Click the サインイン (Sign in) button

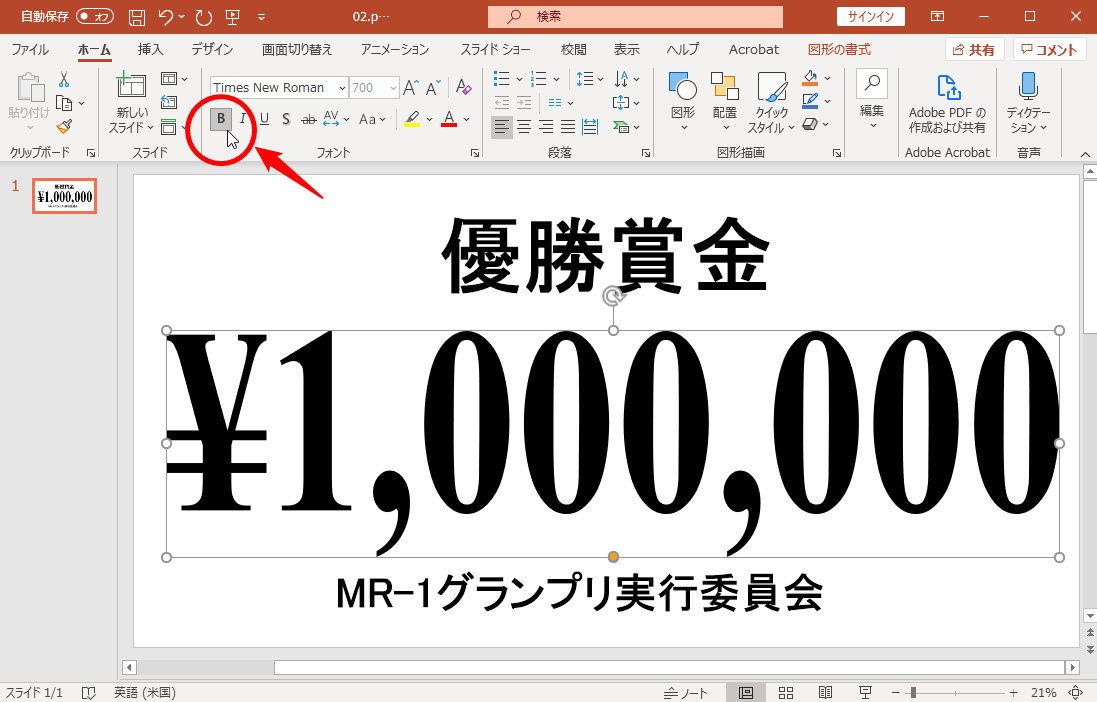[871, 16]
